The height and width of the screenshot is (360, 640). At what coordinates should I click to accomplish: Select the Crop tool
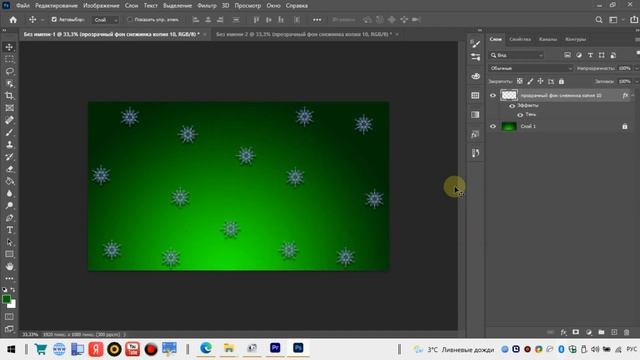click(x=9, y=96)
